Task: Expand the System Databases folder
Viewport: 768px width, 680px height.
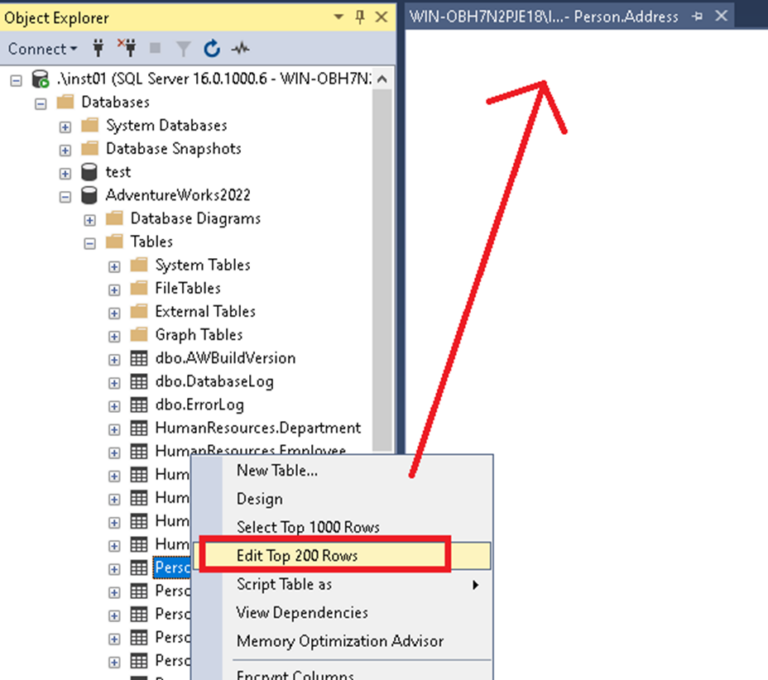Action: pyautogui.click(x=65, y=125)
